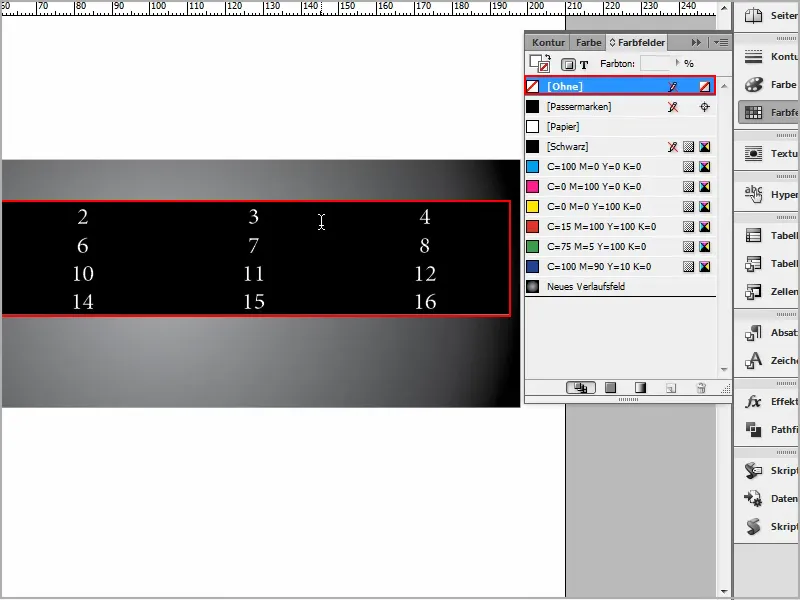
Task: Open the Farbfelder panel flyout menu
Action: click(x=724, y=42)
